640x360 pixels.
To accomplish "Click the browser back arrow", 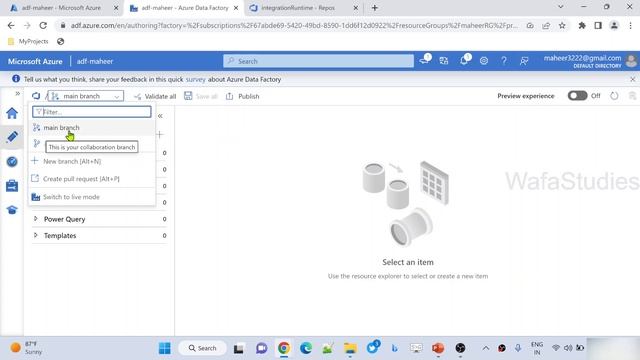I will [11, 25].
